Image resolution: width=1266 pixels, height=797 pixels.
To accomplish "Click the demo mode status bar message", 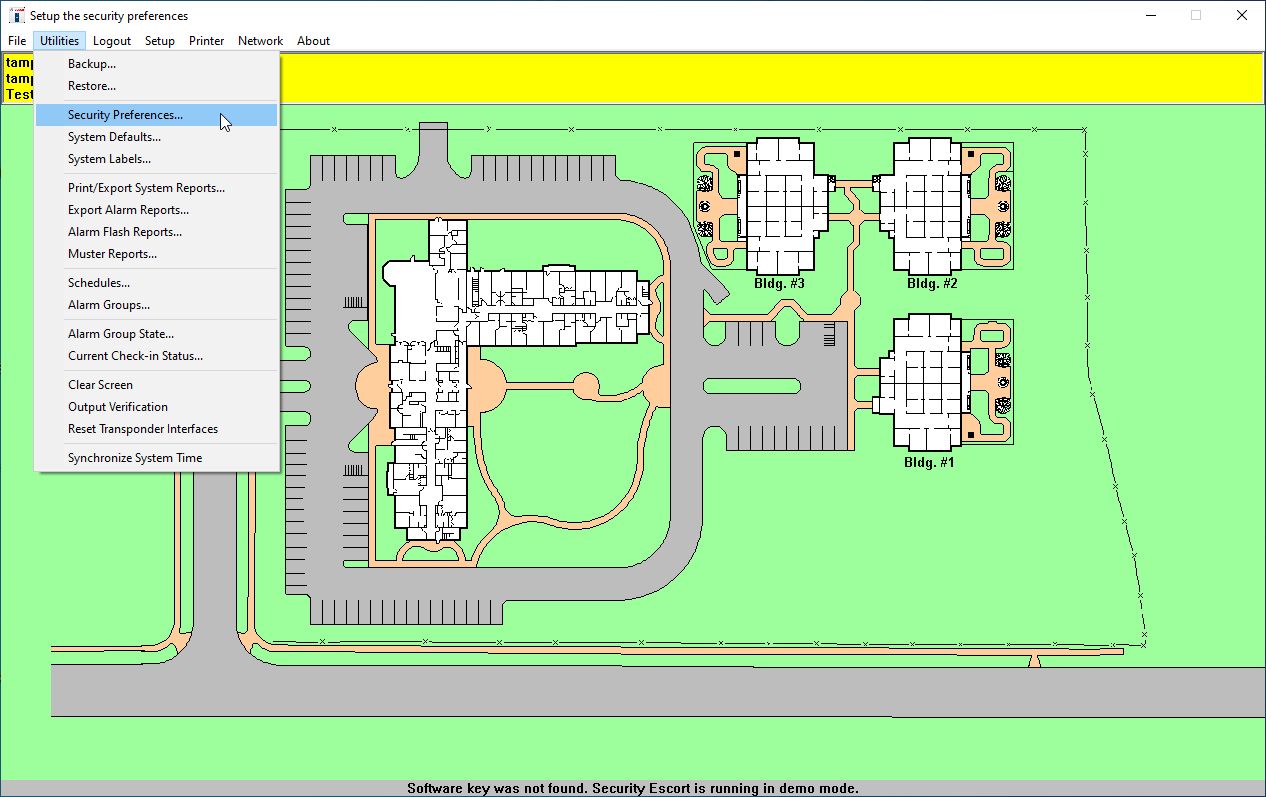I will pos(633,789).
